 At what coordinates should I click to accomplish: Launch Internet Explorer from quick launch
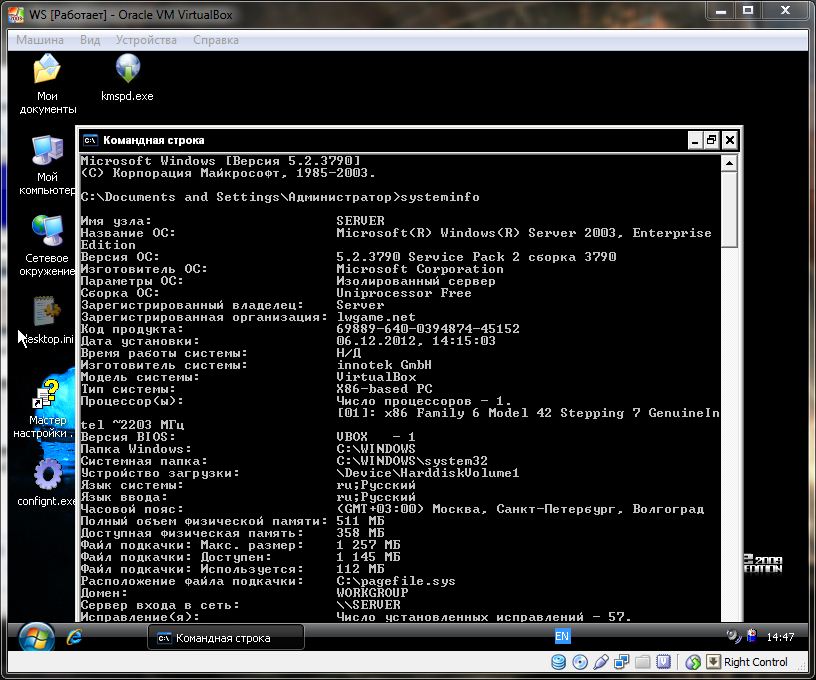coord(75,637)
